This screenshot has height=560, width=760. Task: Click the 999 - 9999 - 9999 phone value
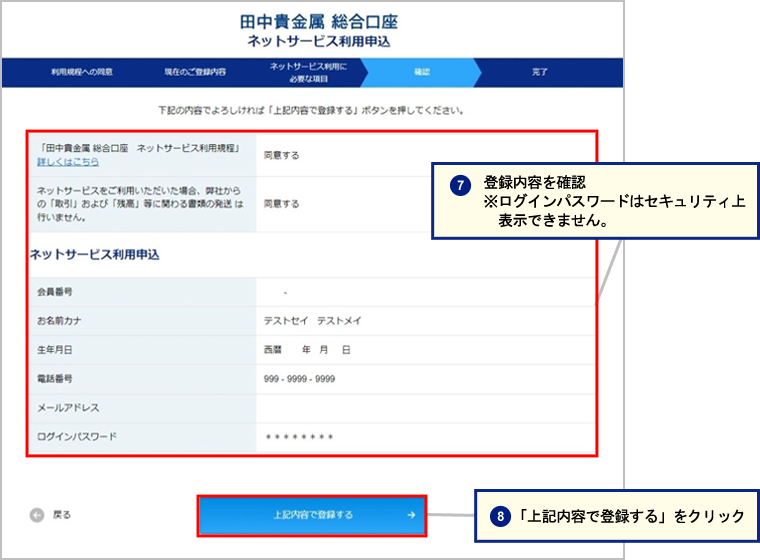tap(299, 379)
